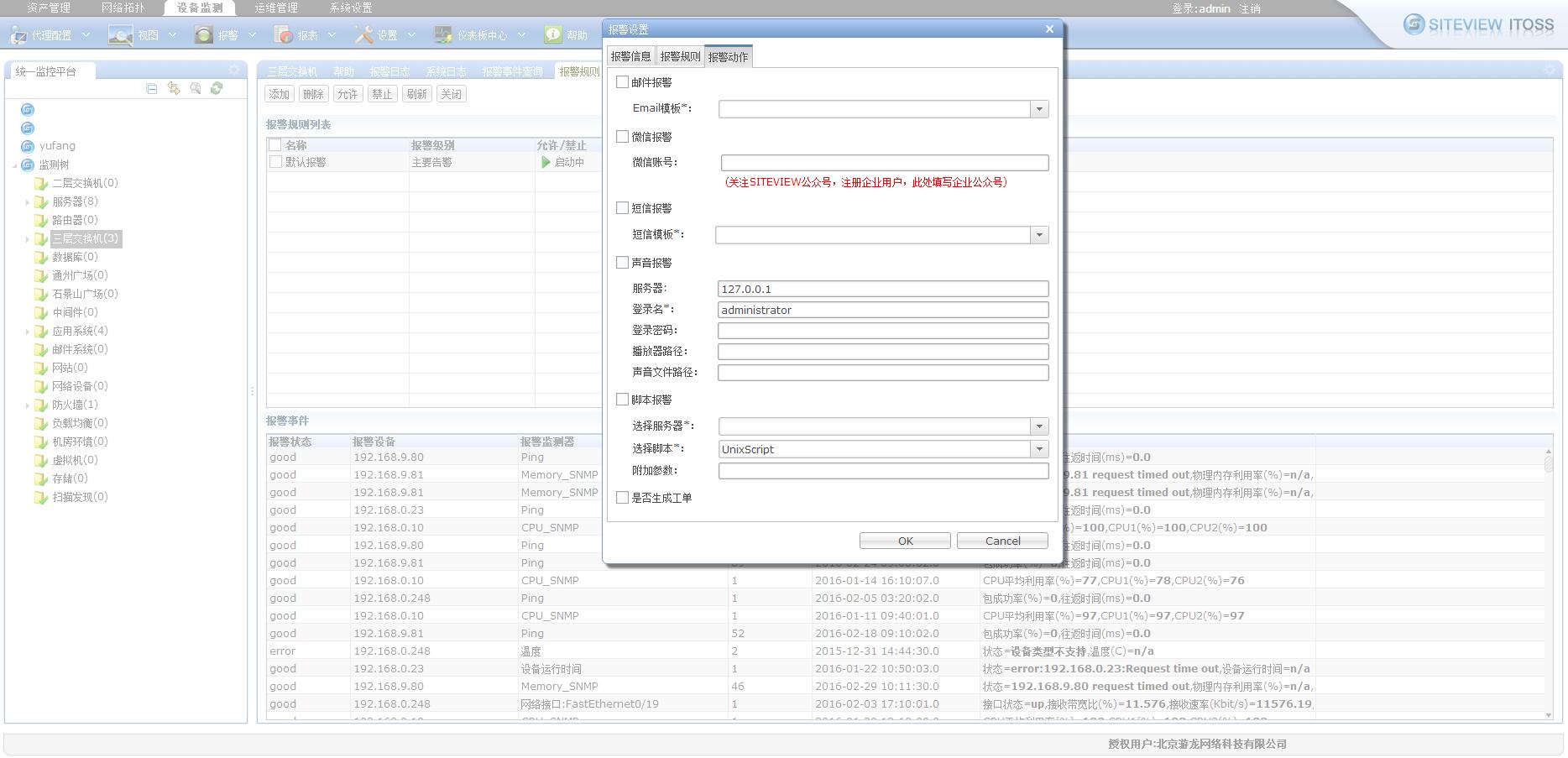Viewport: 1568px width, 758px height.
Task: Open the 短信模板 dropdown
Action: pos(1039,235)
